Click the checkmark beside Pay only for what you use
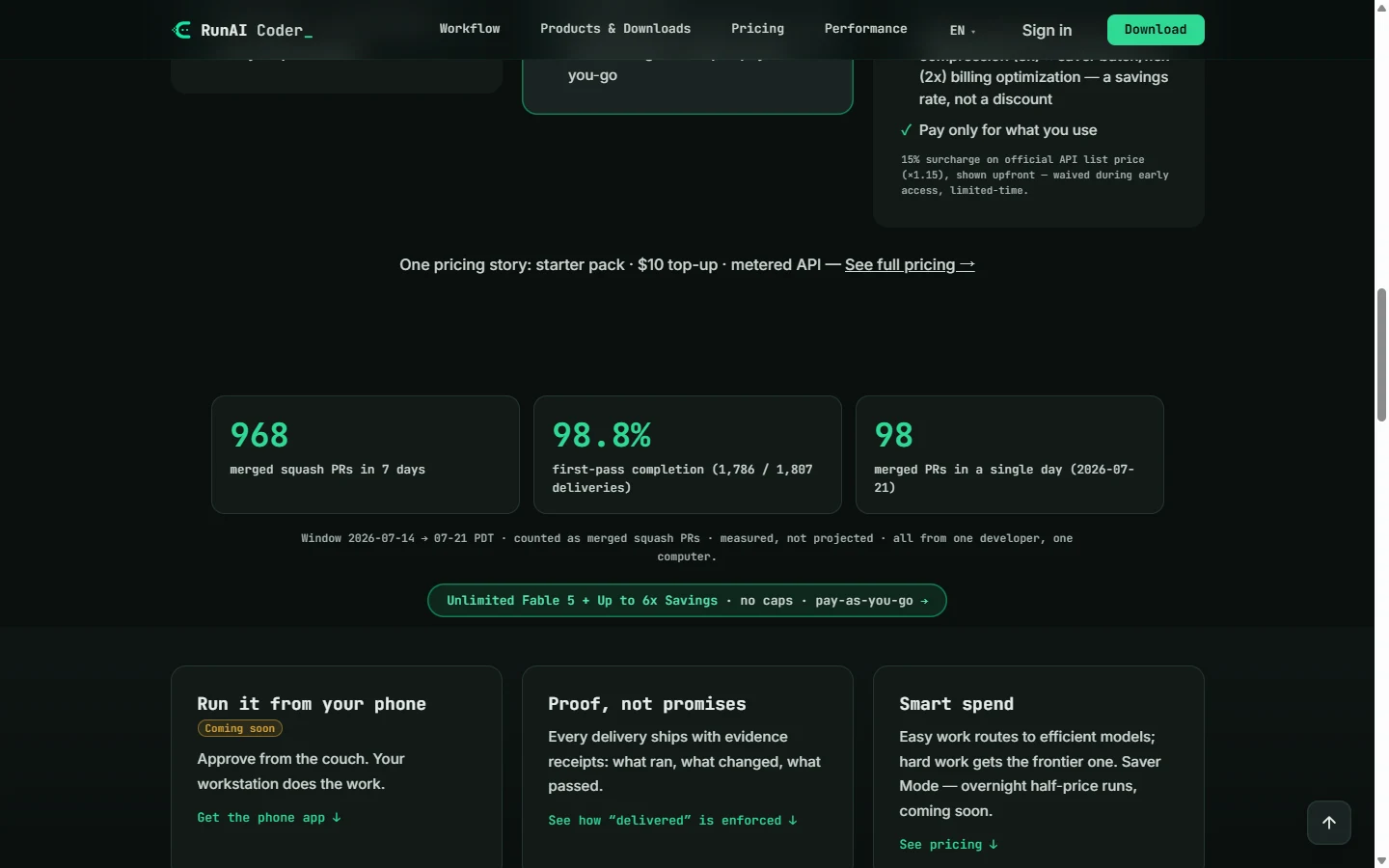 point(906,130)
